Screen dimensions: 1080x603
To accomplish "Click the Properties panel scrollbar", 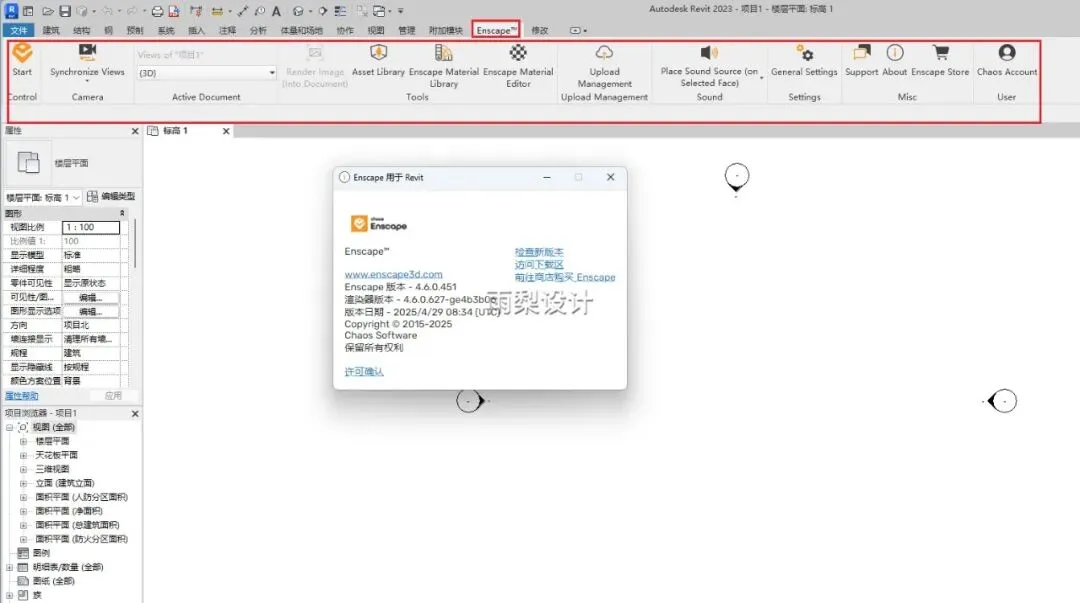I will (x=135, y=245).
